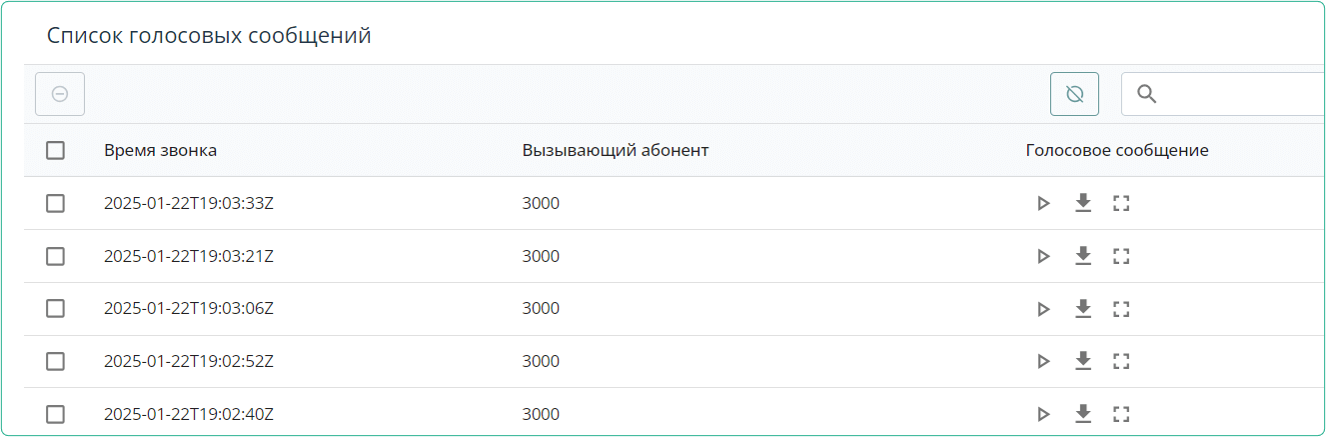This screenshot has height=437, width=1326.
Task: Focus the search input field
Action: click(x=1240, y=94)
